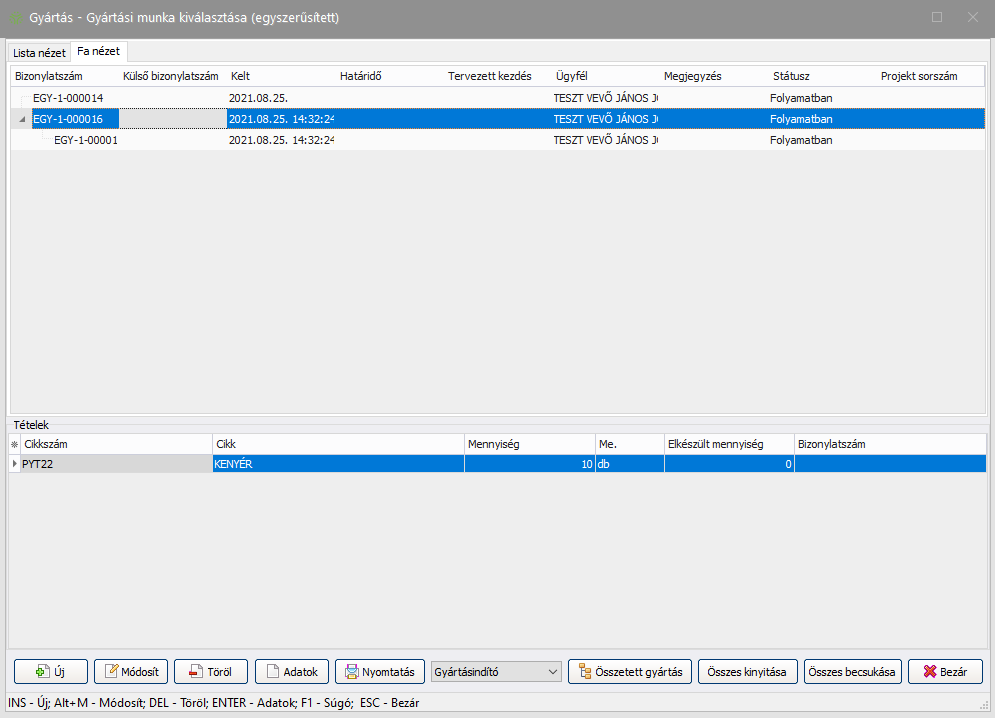The image size is (995, 718).
Task: Open the Gyártásindító dropdown
Action: tap(553, 672)
